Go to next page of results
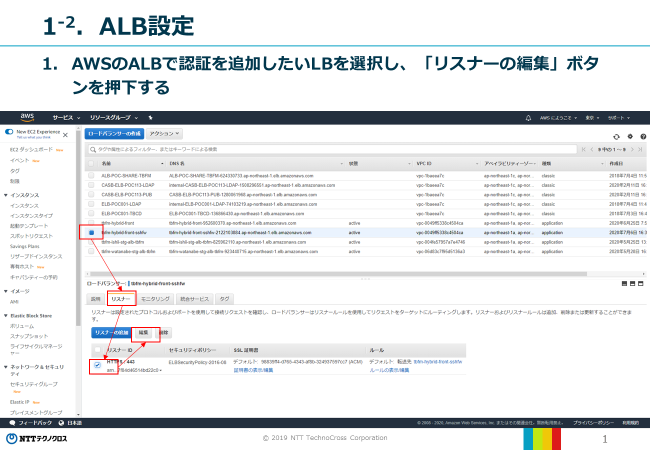This screenshot has width=650, height=450. pyautogui.click(x=632, y=149)
